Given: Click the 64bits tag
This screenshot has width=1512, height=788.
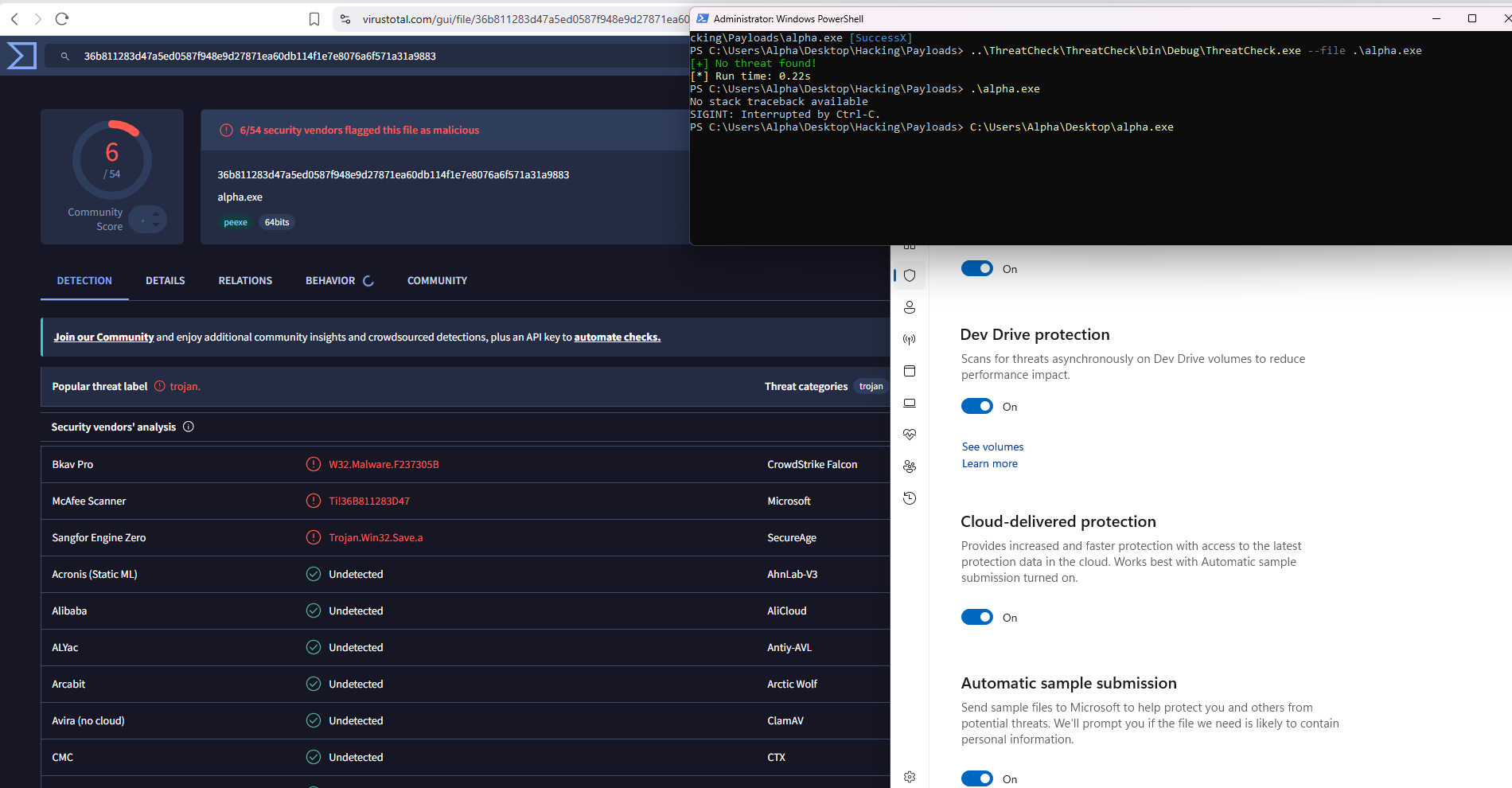Looking at the screenshot, I should point(277,222).
